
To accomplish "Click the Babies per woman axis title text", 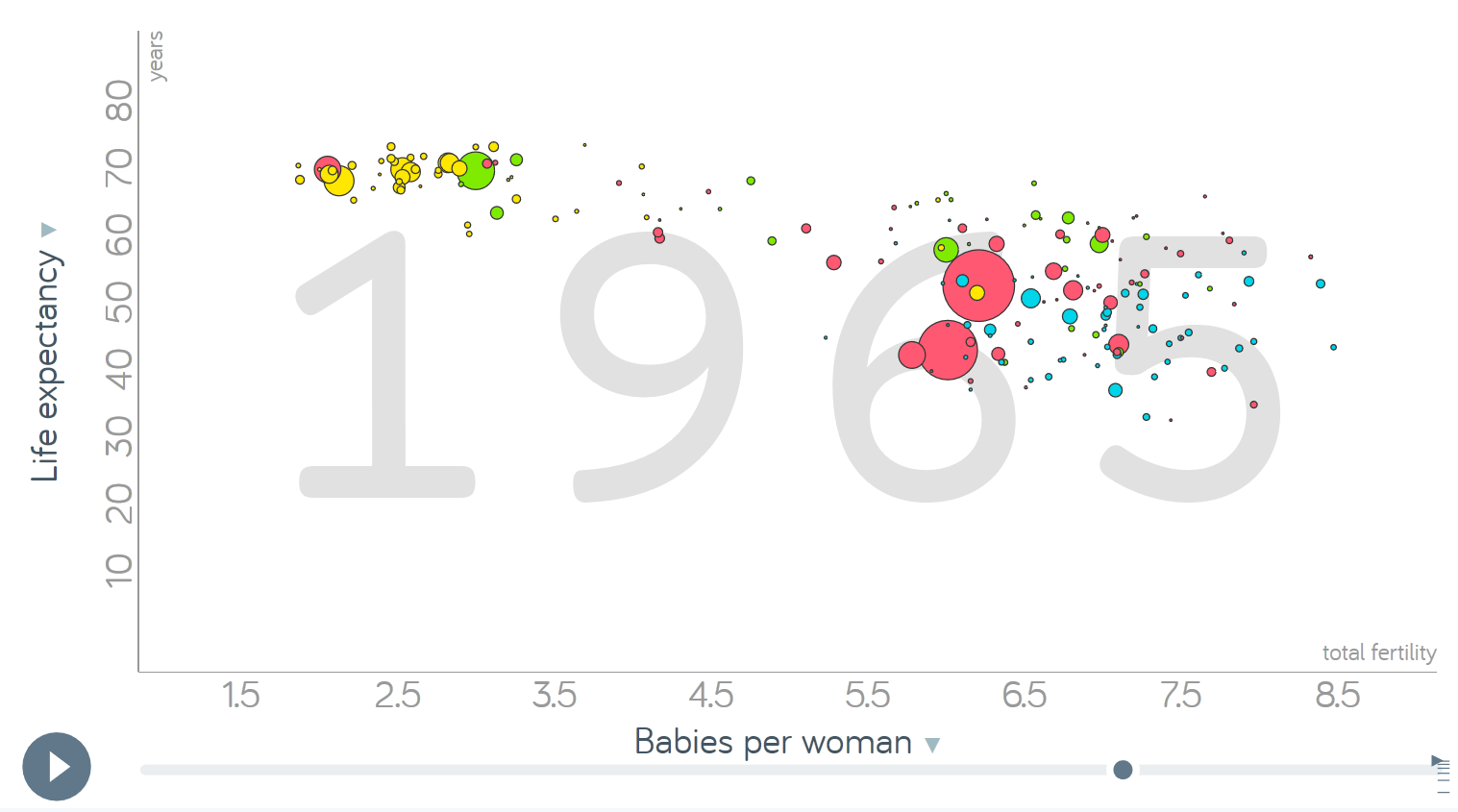I will pos(773,742).
